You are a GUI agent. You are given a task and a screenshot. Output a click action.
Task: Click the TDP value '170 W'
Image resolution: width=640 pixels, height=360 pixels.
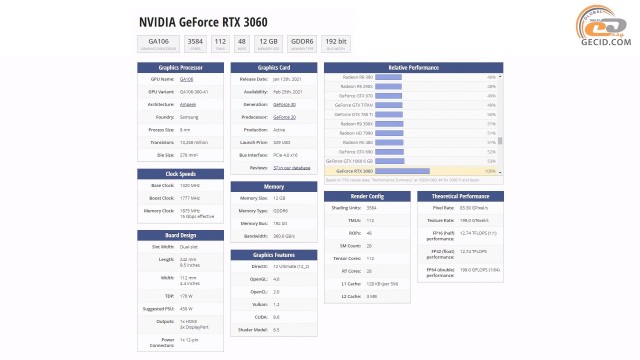186,296
